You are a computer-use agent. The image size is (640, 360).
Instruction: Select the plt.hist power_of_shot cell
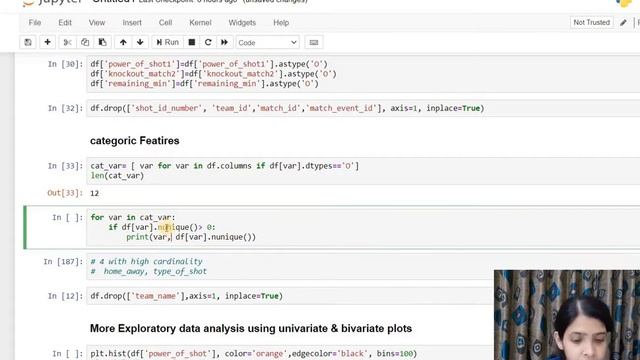point(290,353)
